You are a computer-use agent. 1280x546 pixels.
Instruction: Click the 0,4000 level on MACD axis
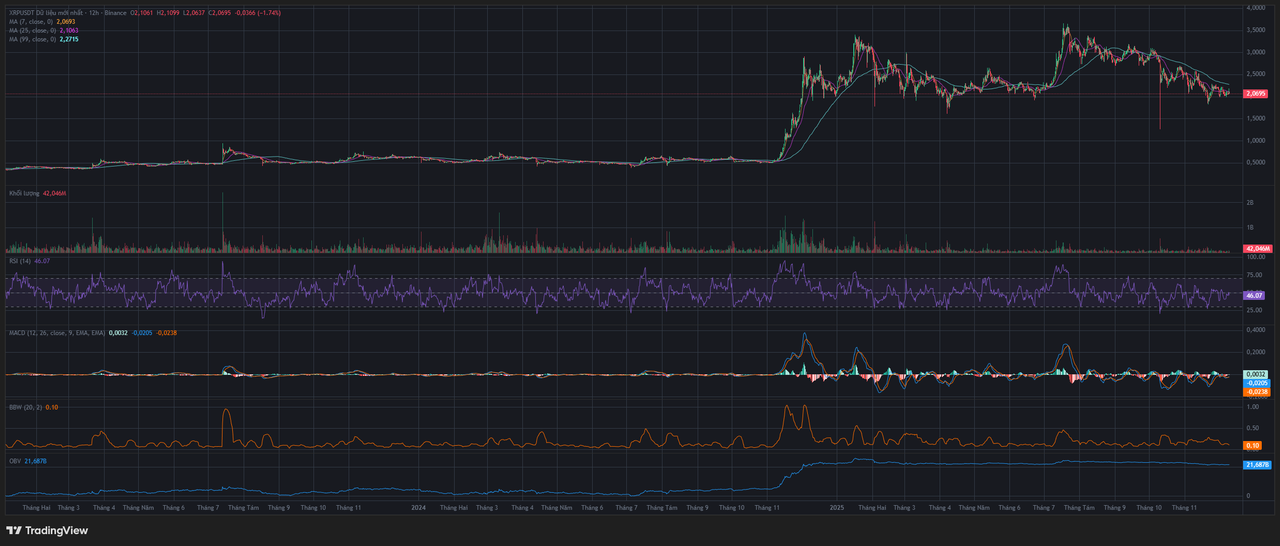(1256, 329)
